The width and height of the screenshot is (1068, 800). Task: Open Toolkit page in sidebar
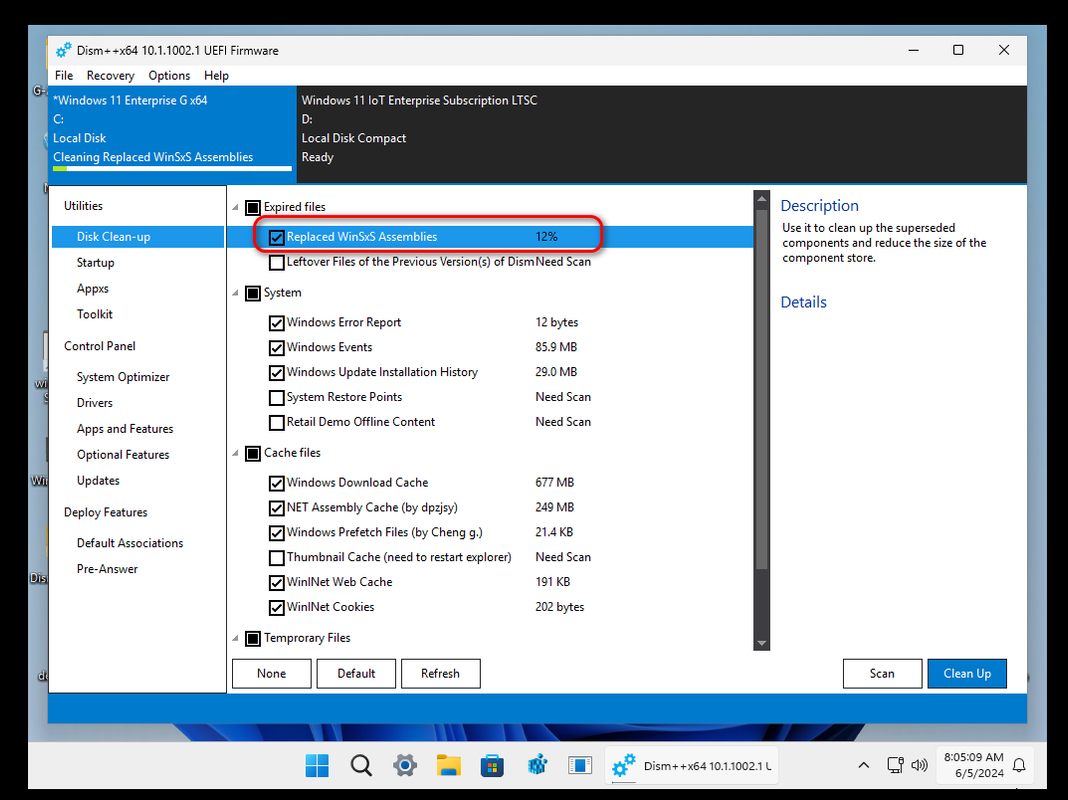click(95, 315)
